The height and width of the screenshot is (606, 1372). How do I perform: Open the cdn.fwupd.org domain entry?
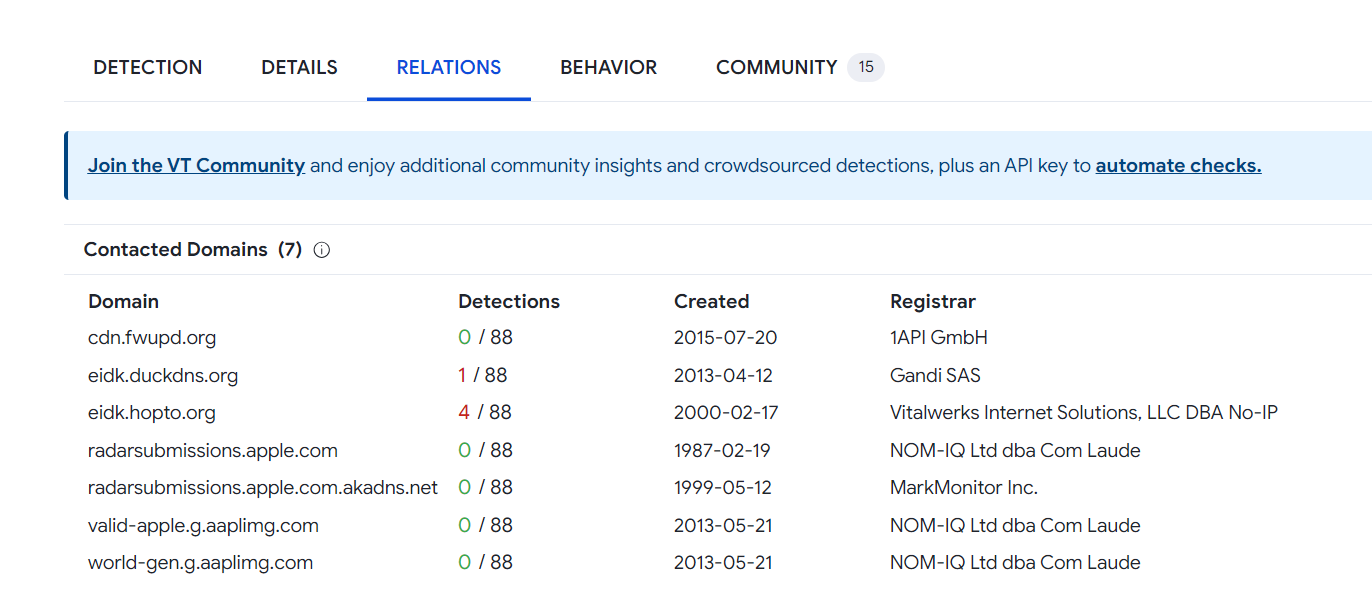tap(152, 338)
